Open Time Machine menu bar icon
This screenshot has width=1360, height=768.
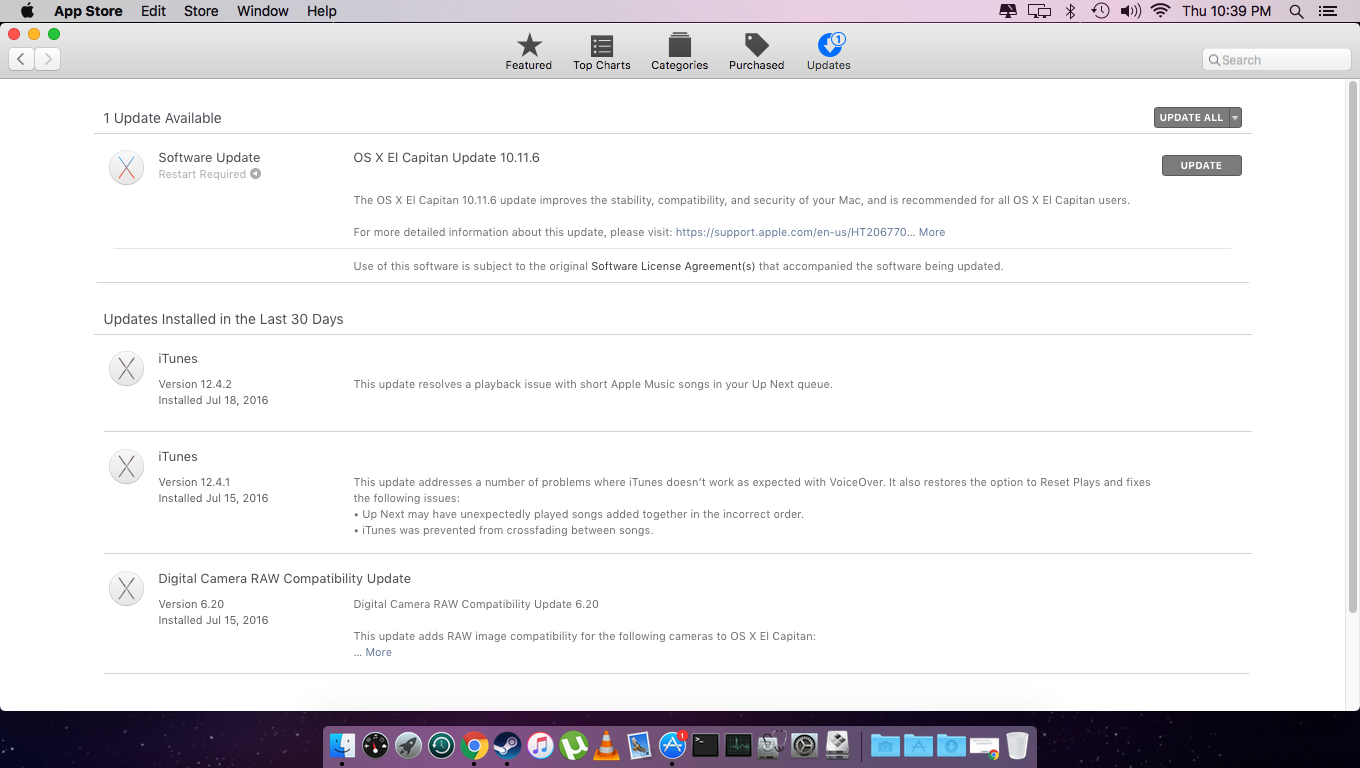click(x=1100, y=11)
